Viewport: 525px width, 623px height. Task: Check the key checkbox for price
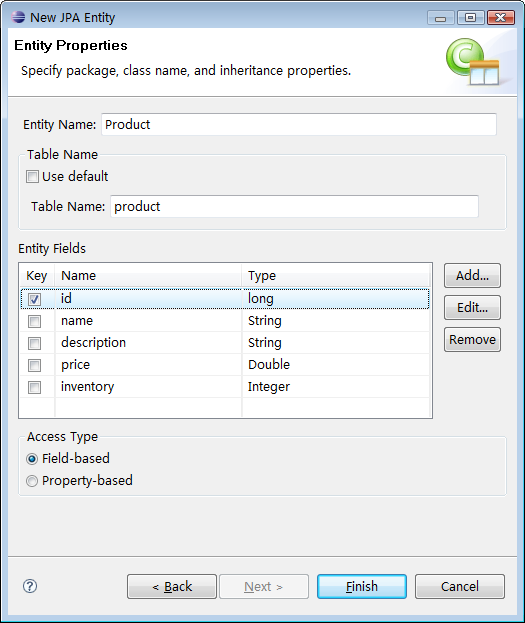pyautogui.click(x=35, y=365)
